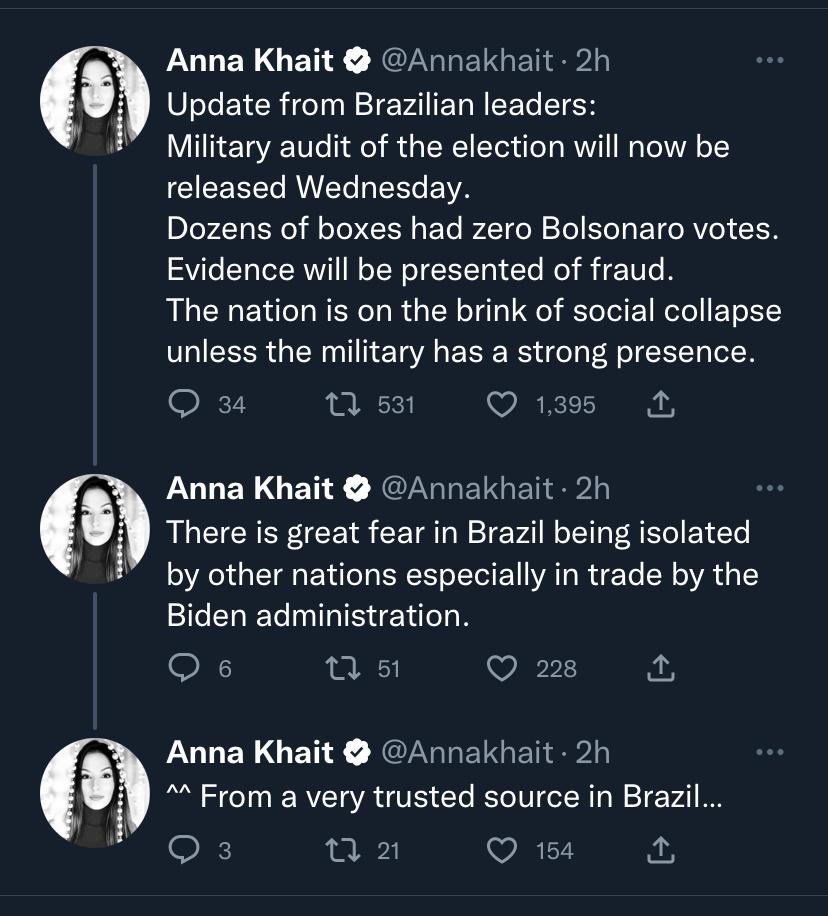Reply to the Biden administration trade tweet
828x916 pixels.
point(182,668)
